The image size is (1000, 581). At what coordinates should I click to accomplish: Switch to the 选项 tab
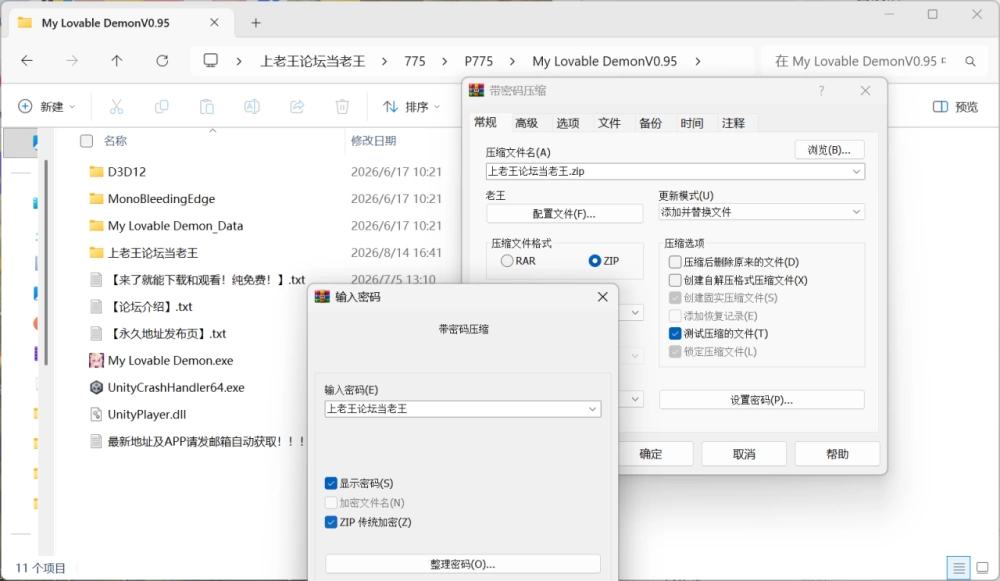[x=568, y=123]
